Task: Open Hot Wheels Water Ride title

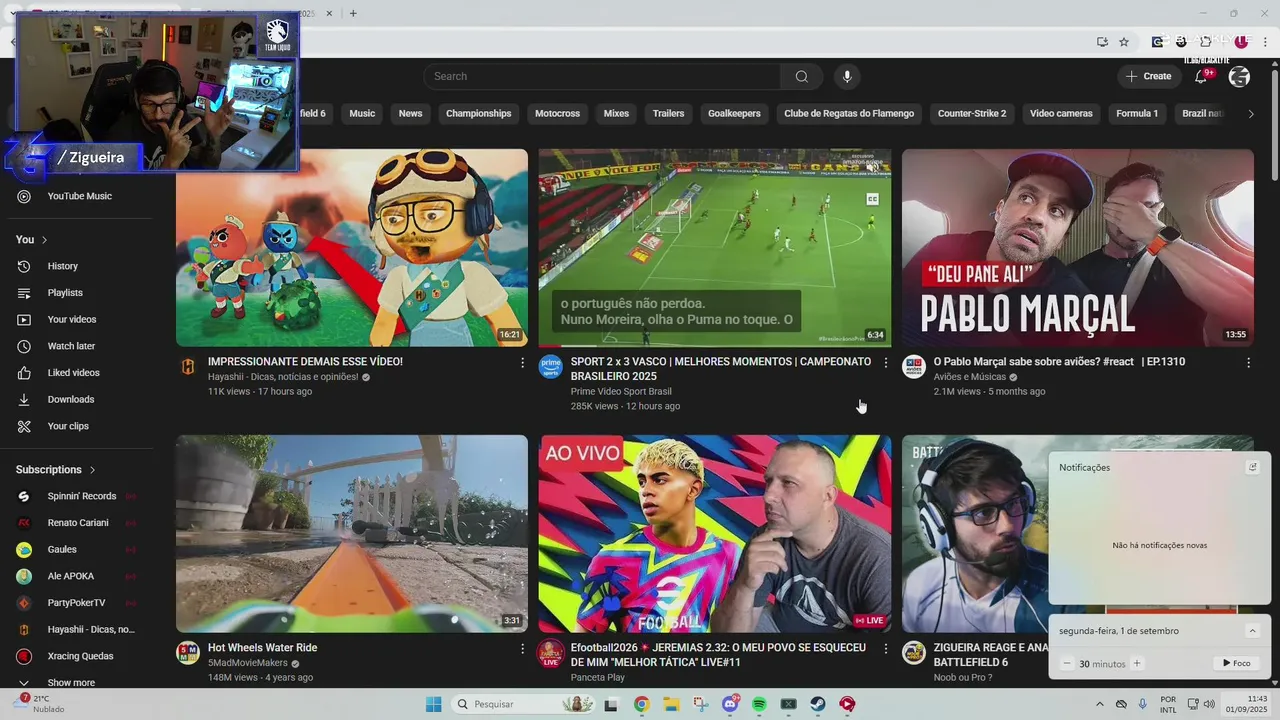Action: [x=262, y=648]
